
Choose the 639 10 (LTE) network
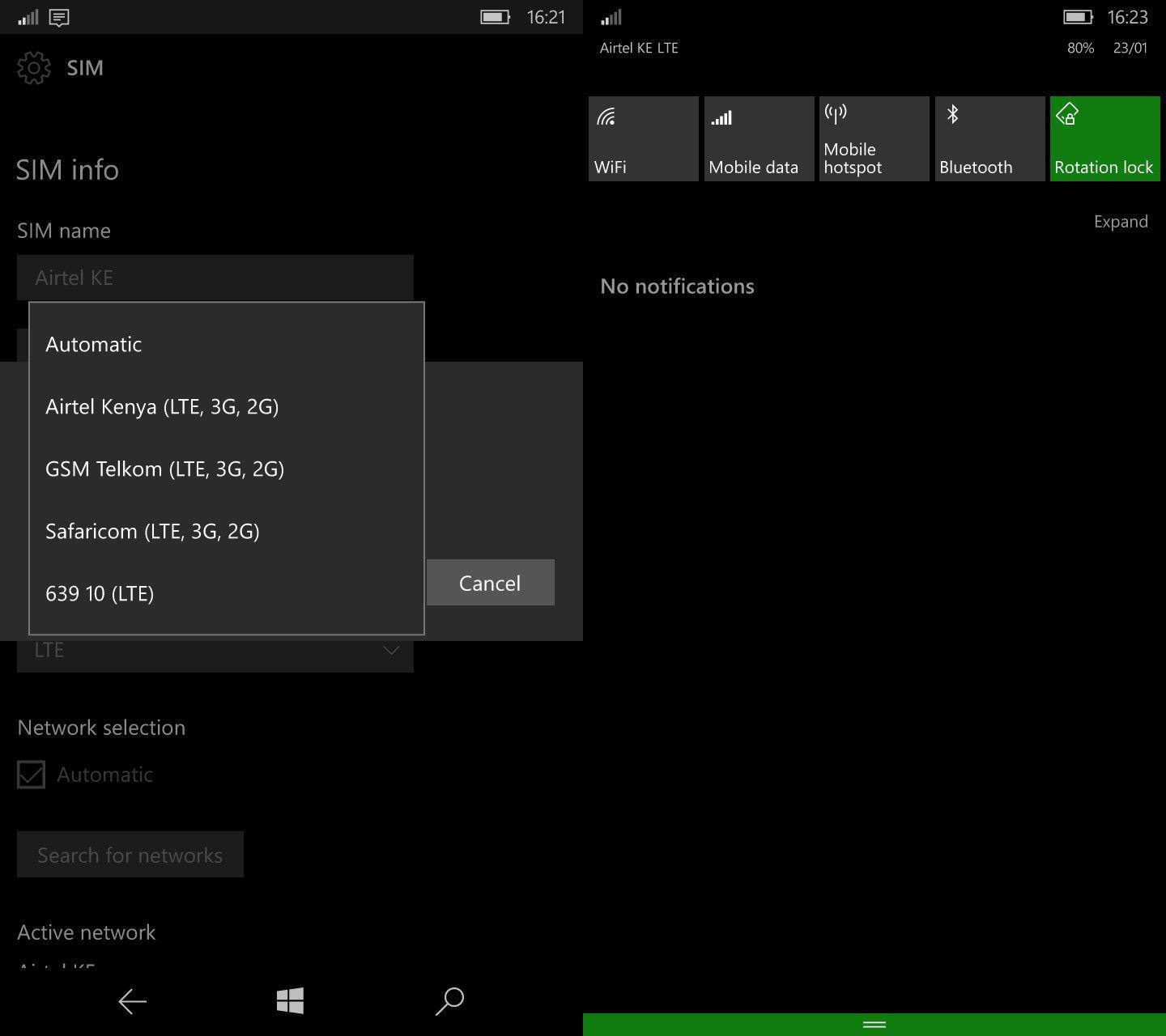point(227,593)
